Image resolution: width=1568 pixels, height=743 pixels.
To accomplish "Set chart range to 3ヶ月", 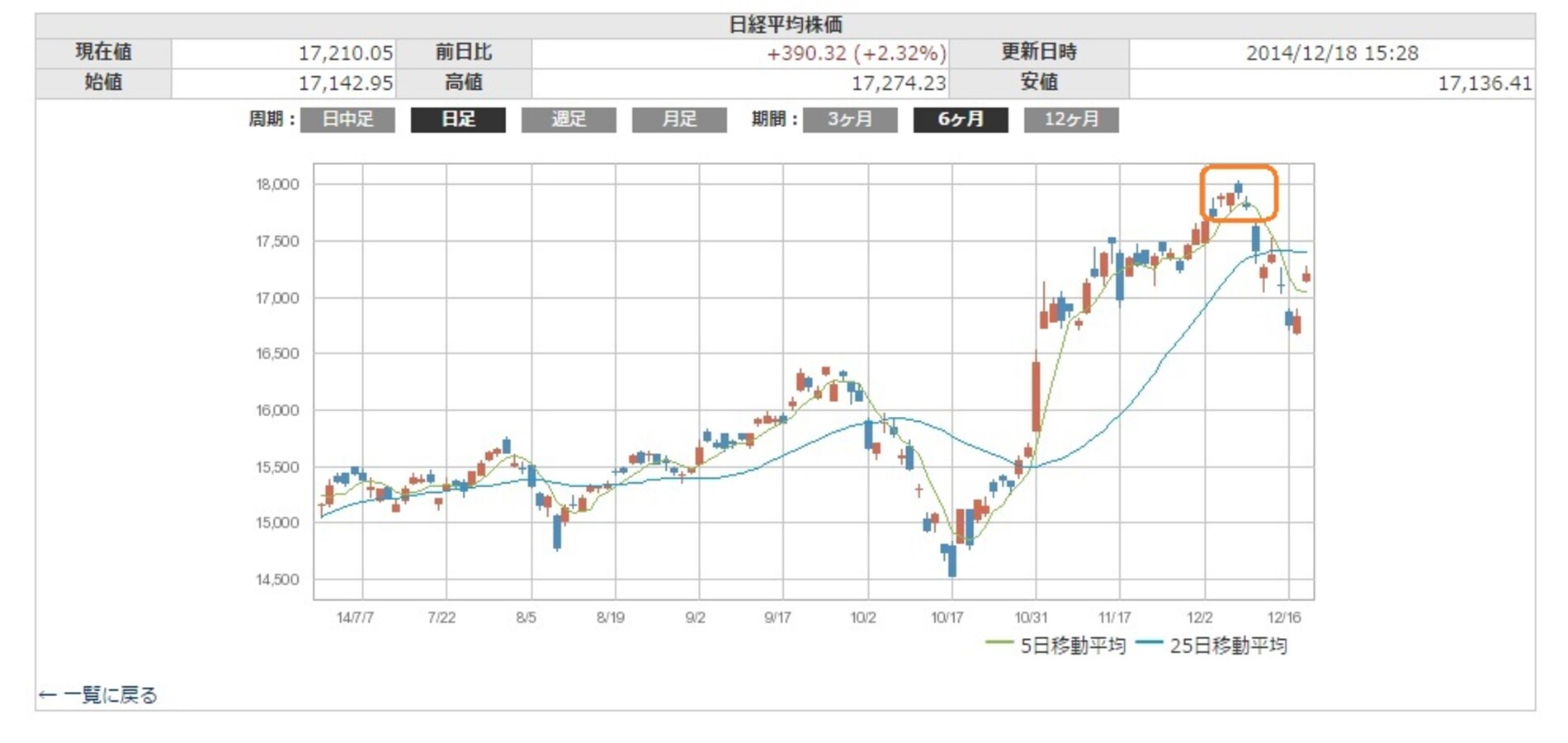I will (x=852, y=121).
